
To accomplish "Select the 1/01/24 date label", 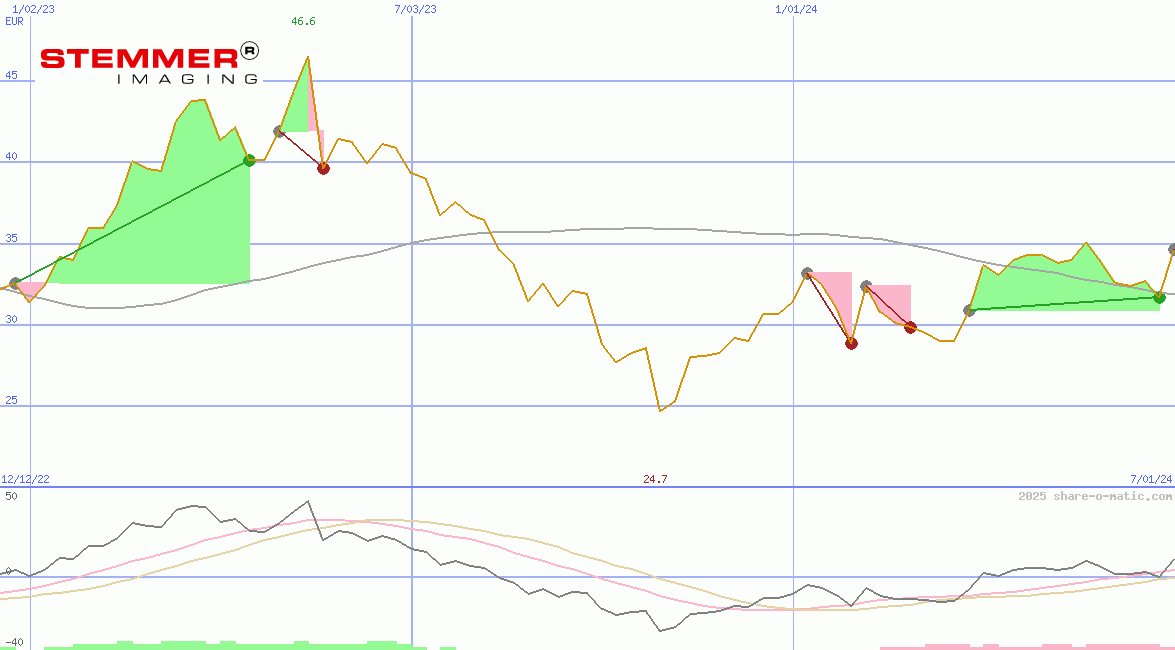I will pyautogui.click(x=797, y=8).
